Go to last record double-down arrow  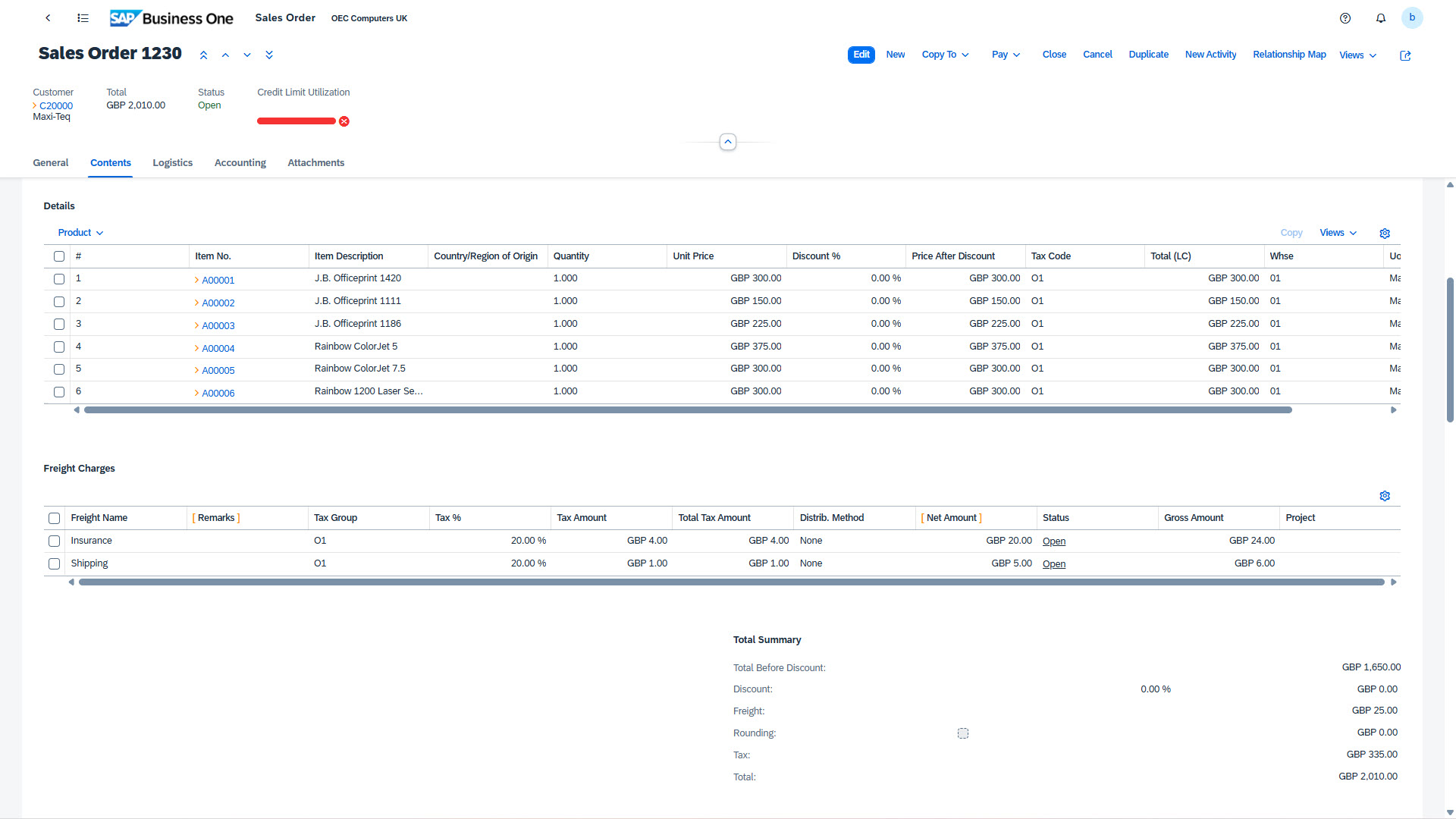coord(269,55)
